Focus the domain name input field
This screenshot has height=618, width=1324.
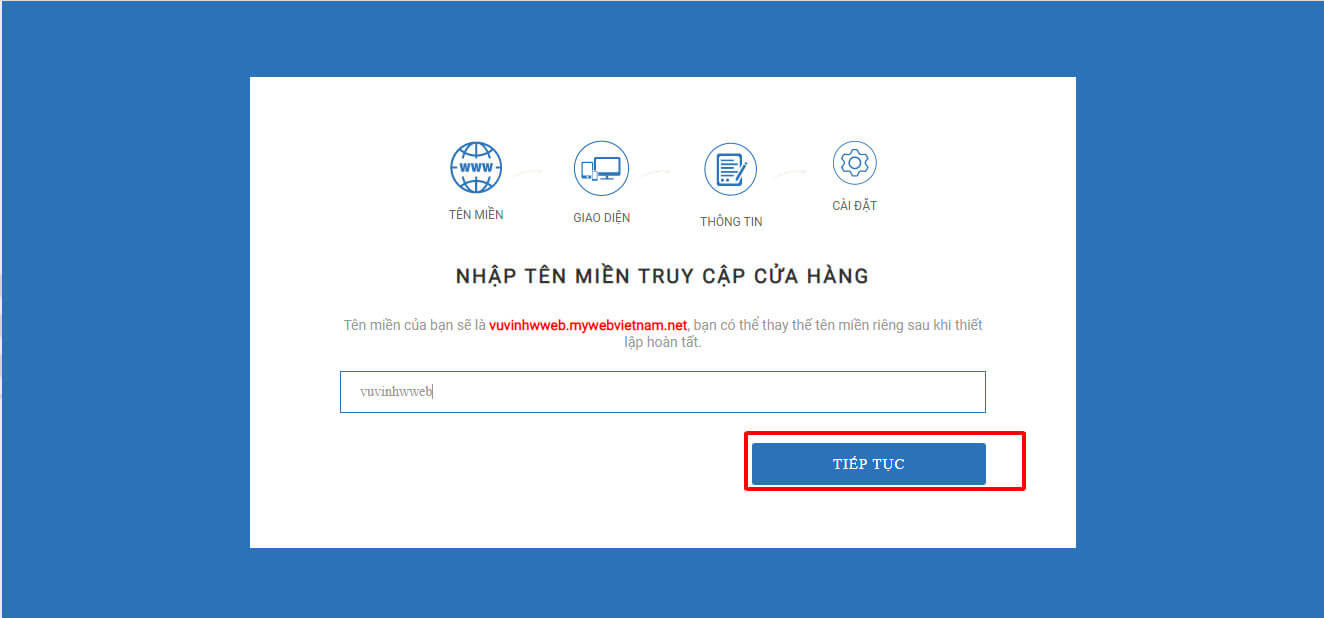click(663, 392)
